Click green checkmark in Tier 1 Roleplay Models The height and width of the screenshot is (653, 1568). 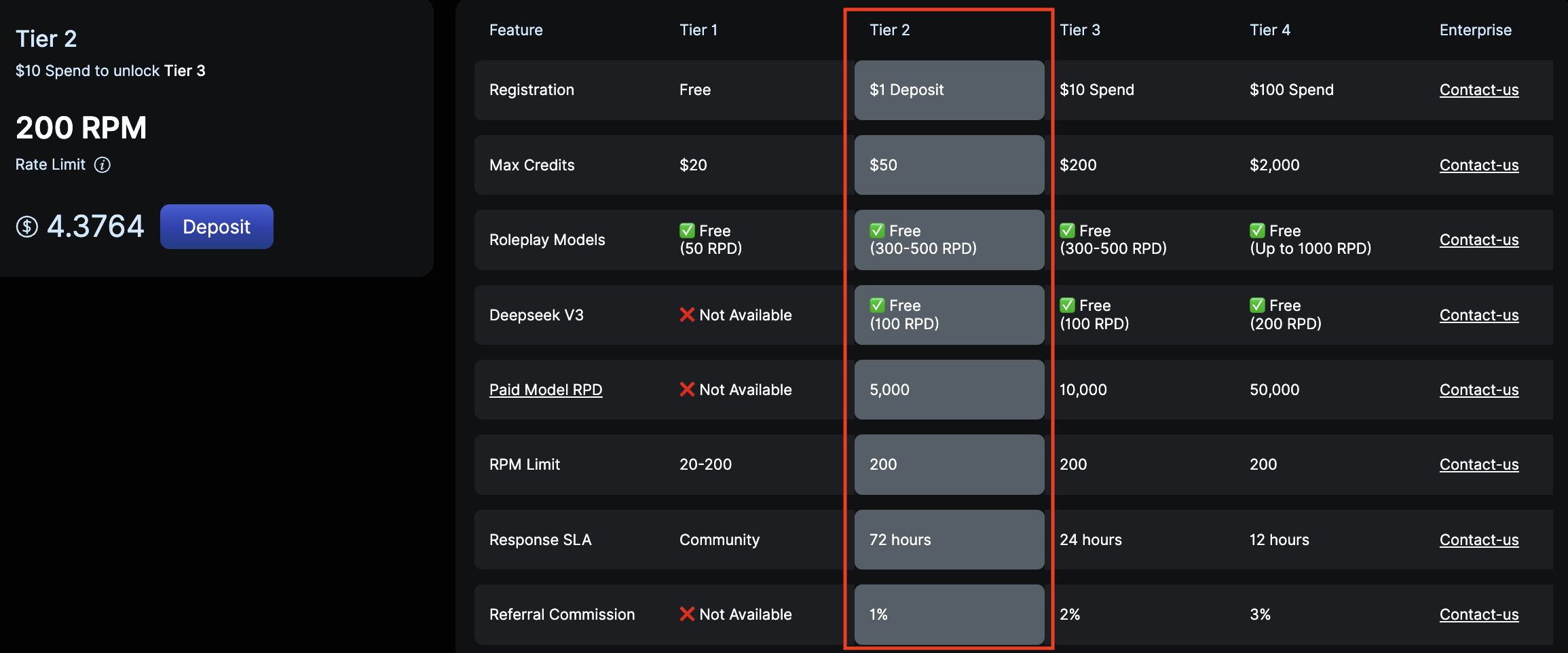pyautogui.click(x=687, y=231)
